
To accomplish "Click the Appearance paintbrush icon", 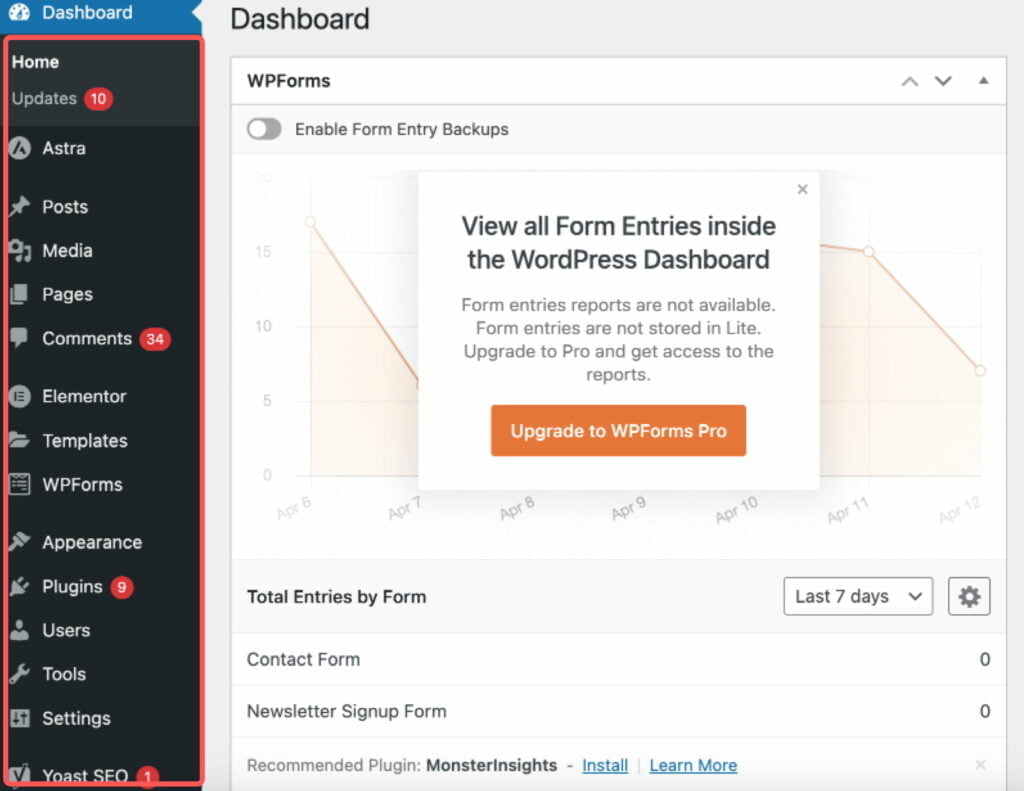I will click(x=20, y=541).
